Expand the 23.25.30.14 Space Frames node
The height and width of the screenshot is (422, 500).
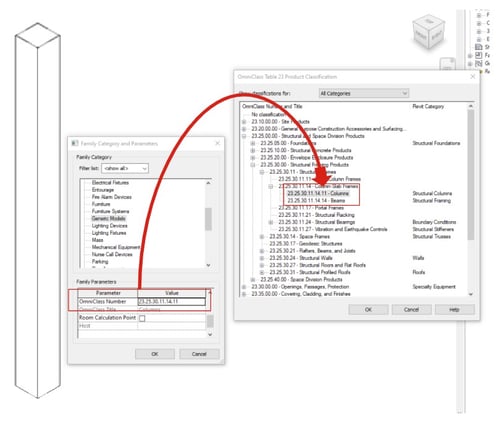pyautogui.click(x=262, y=236)
